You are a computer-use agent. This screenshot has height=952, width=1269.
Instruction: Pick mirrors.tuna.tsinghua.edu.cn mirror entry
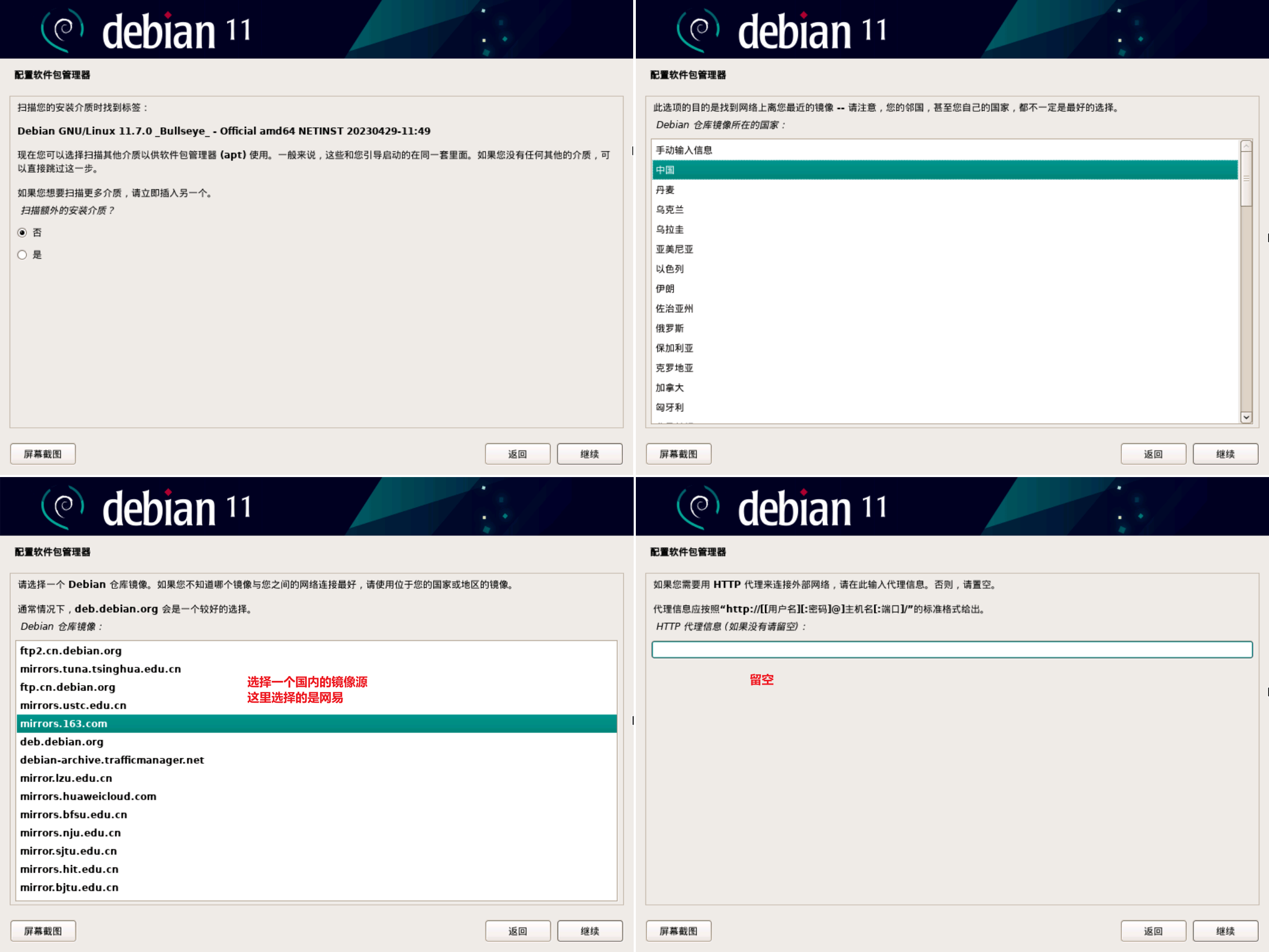[101, 669]
